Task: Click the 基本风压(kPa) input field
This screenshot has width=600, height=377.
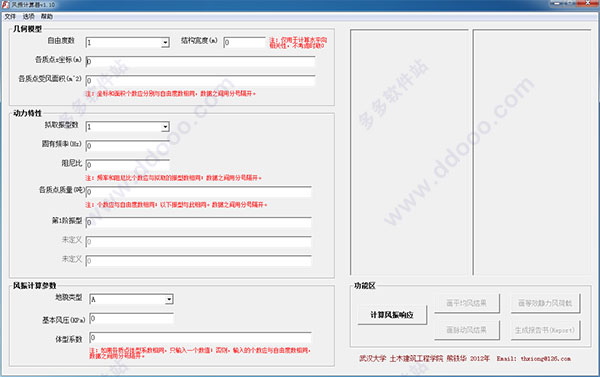Action: [x=131, y=318]
